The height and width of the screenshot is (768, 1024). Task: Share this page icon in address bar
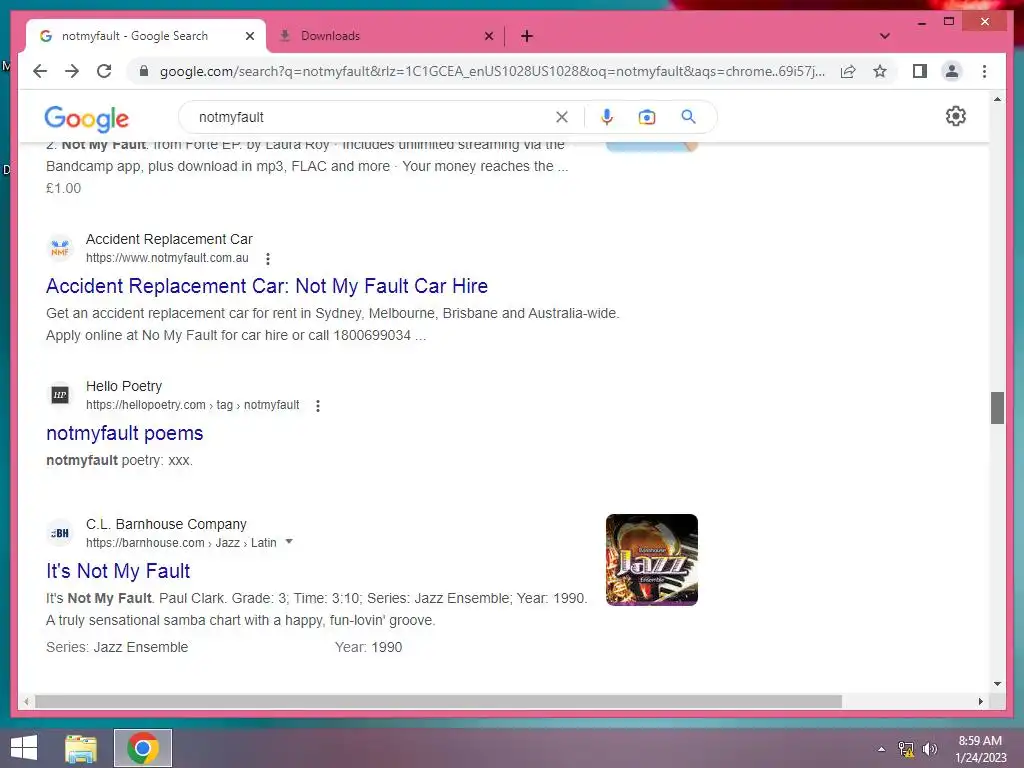[848, 71]
